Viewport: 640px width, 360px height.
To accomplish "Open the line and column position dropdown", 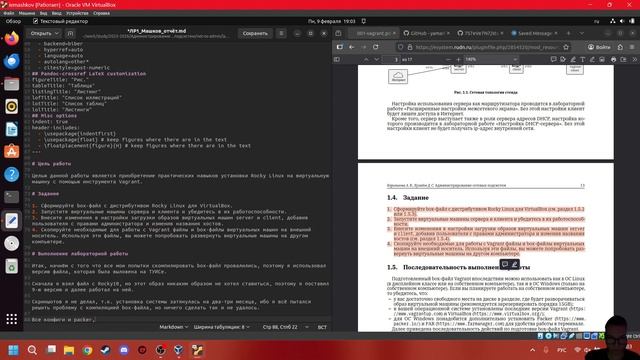I will (286, 327).
